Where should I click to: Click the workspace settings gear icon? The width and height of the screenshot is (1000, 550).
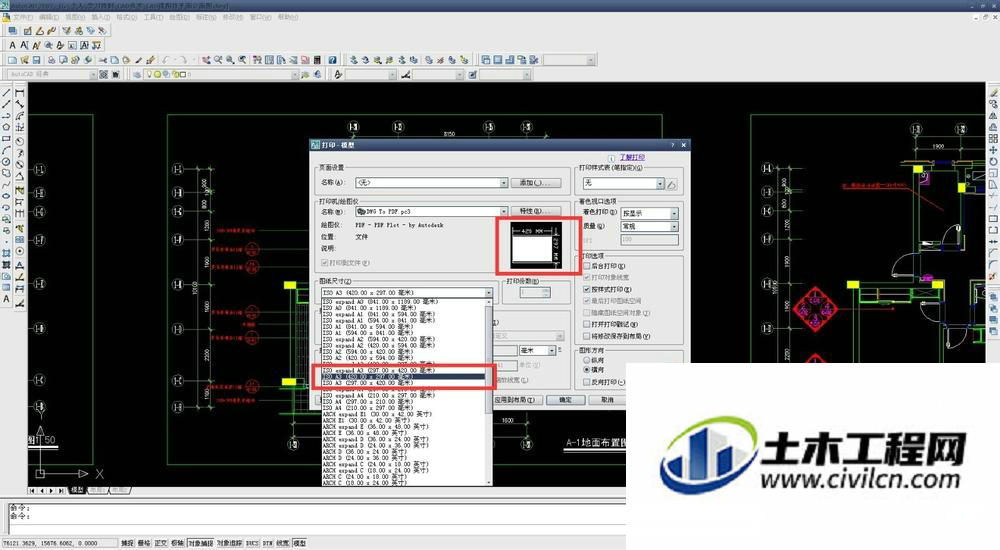pyautogui.click(x=103, y=75)
